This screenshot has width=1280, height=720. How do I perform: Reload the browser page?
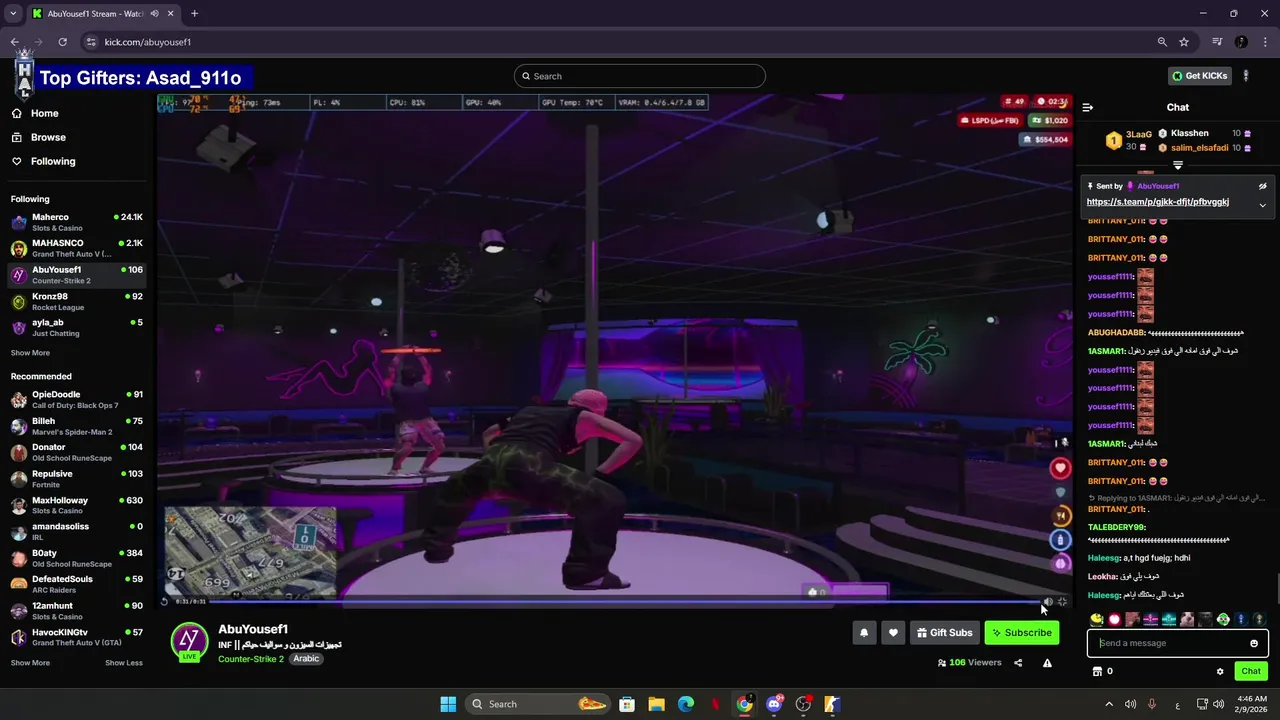[62, 42]
